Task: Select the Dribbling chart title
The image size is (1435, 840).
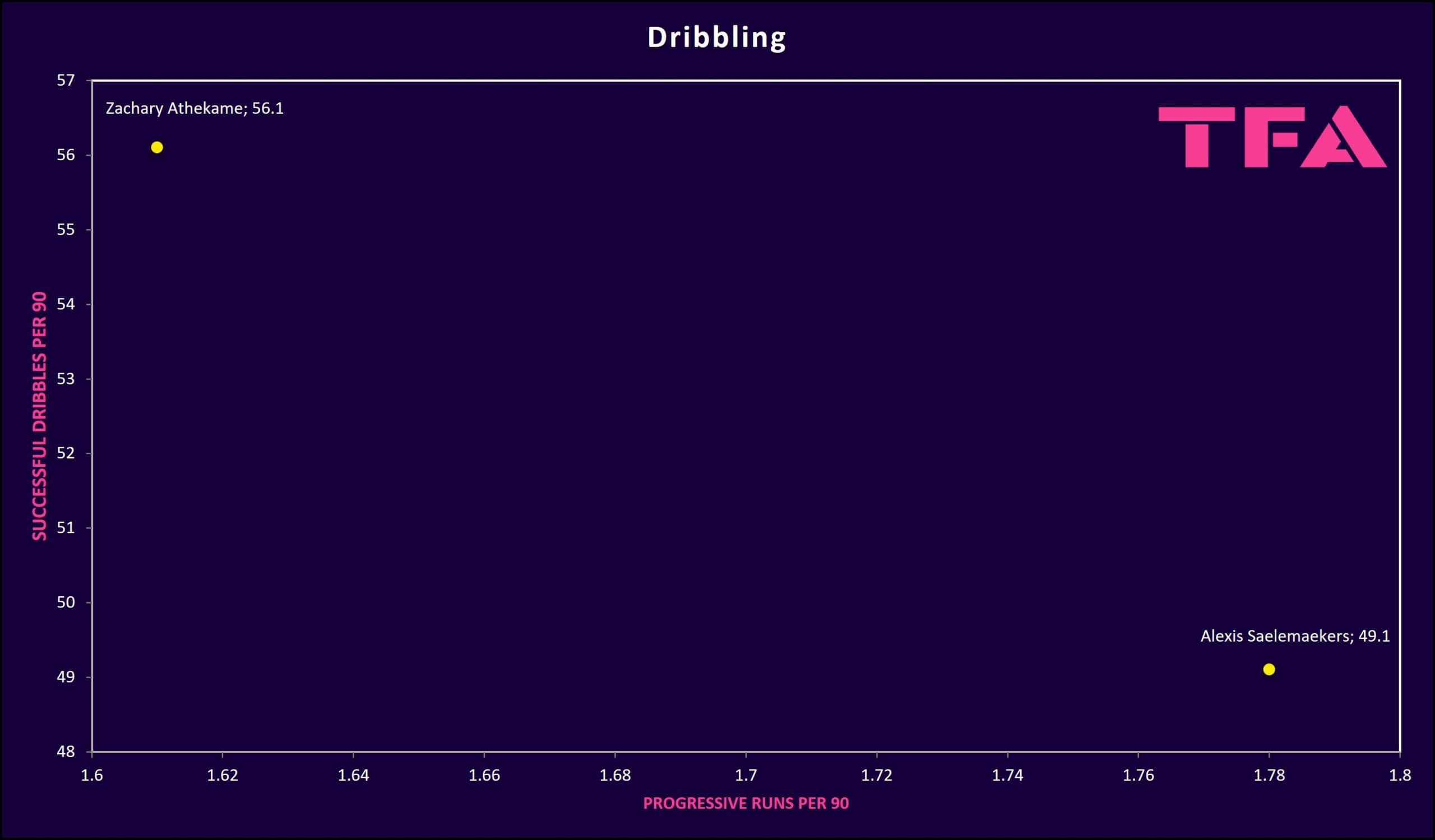Action: pos(716,38)
